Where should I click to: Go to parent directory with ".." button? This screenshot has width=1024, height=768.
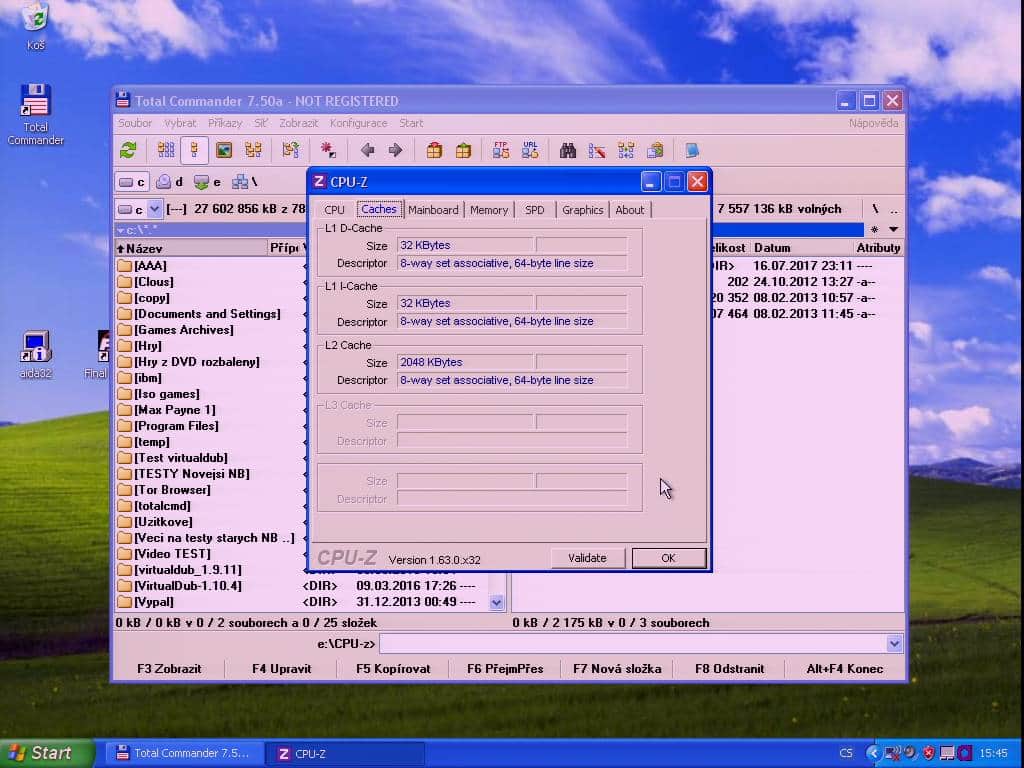pyautogui.click(x=894, y=209)
